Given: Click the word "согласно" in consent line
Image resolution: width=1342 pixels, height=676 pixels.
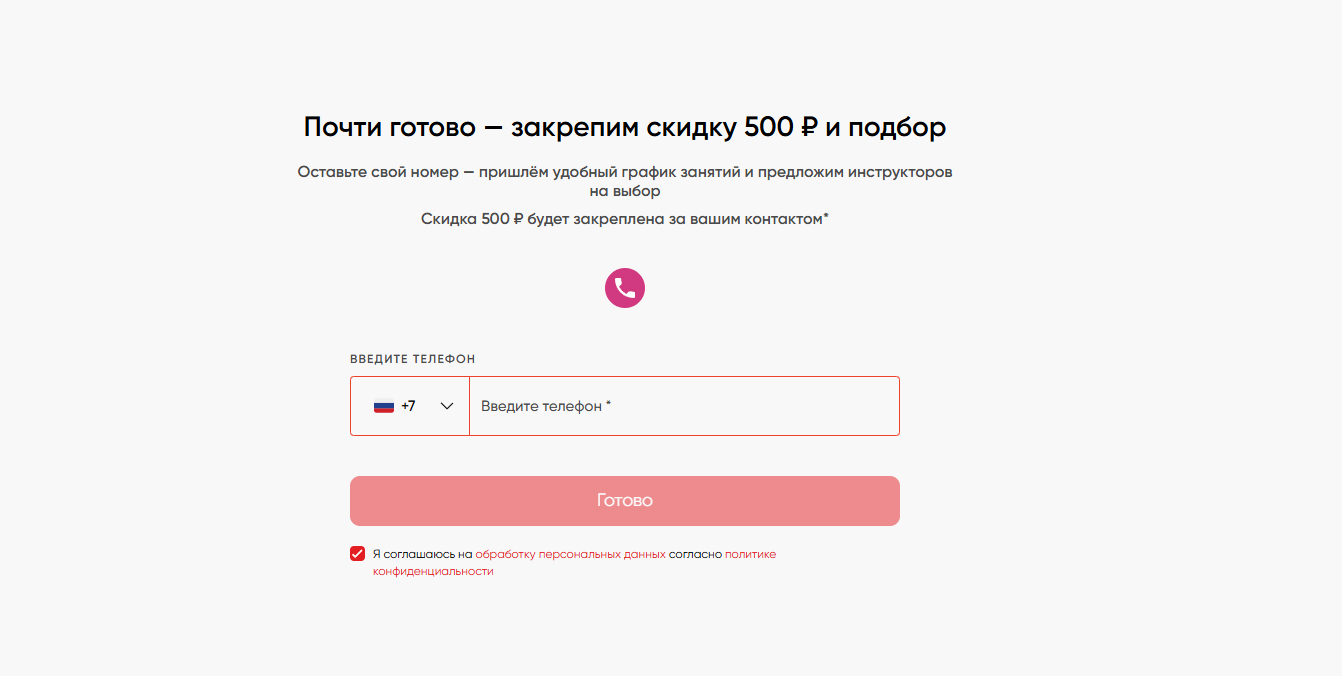Looking at the screenshot, I should pos(695,554).
